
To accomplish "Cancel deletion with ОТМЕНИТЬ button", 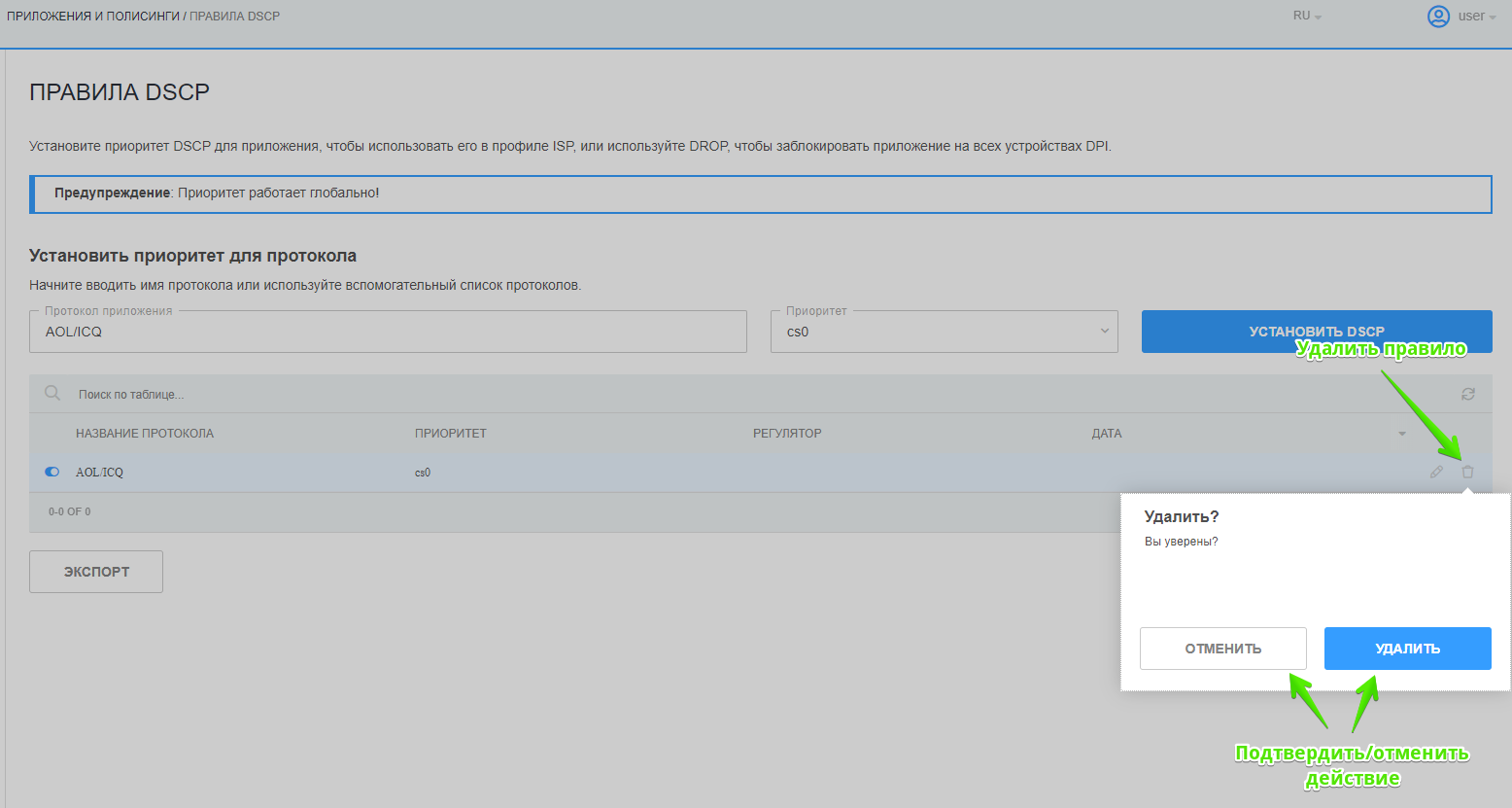I will pyautogui.click(x=1222, y=649).
